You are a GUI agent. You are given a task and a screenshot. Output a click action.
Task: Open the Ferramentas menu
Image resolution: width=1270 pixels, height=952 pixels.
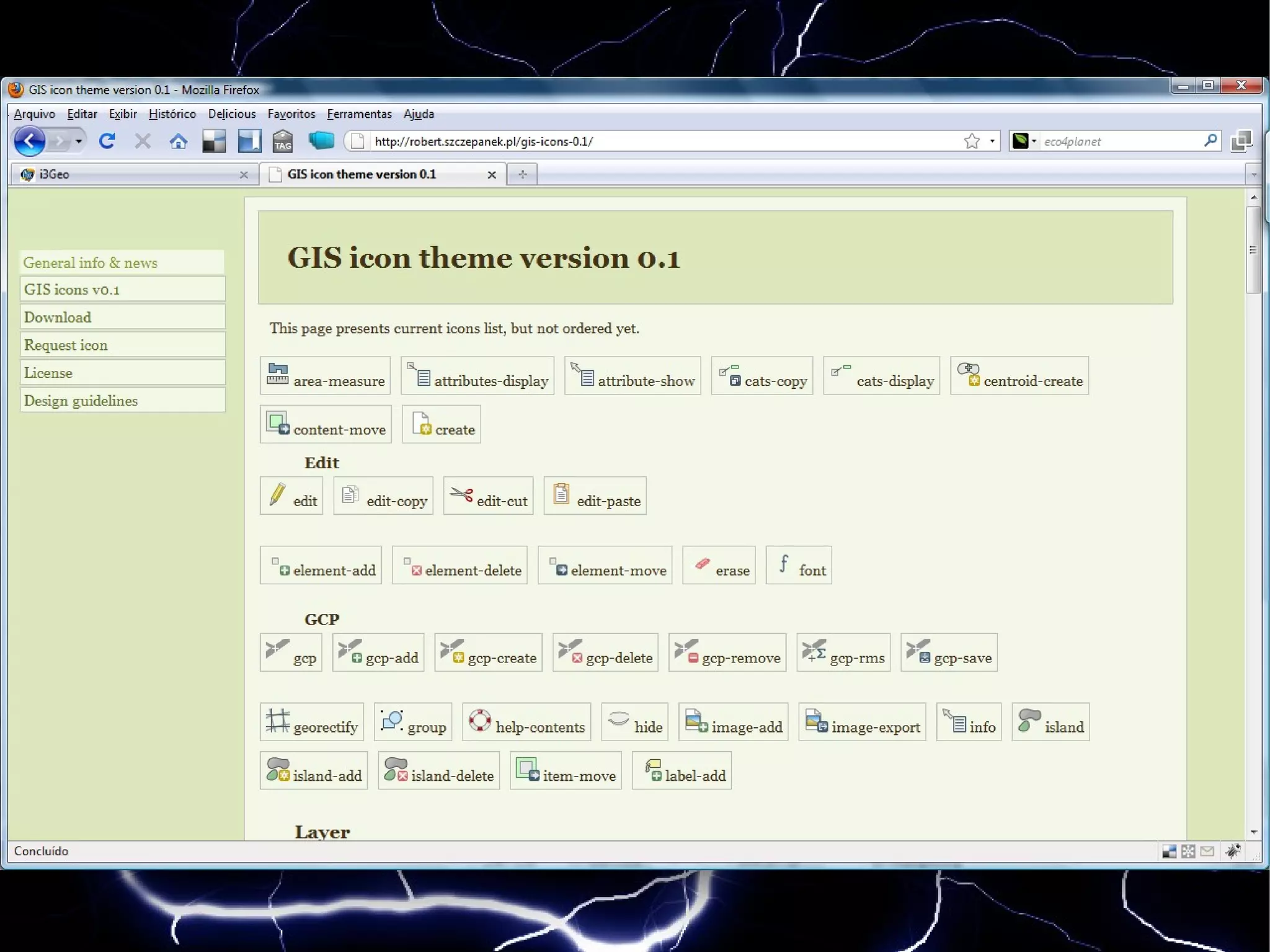click(359, 114)
